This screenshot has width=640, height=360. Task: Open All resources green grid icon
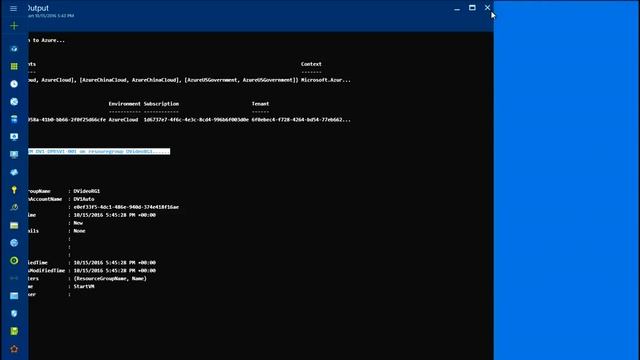(x=14, y=66)
